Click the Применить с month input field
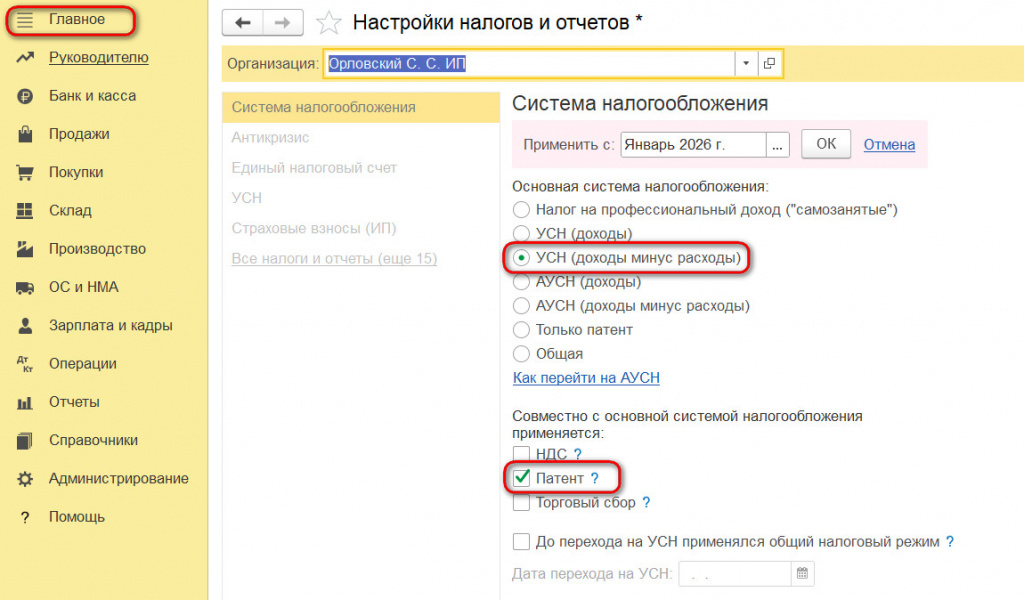The height and width of the screenshot is (600, 1024). click(693, 145)
